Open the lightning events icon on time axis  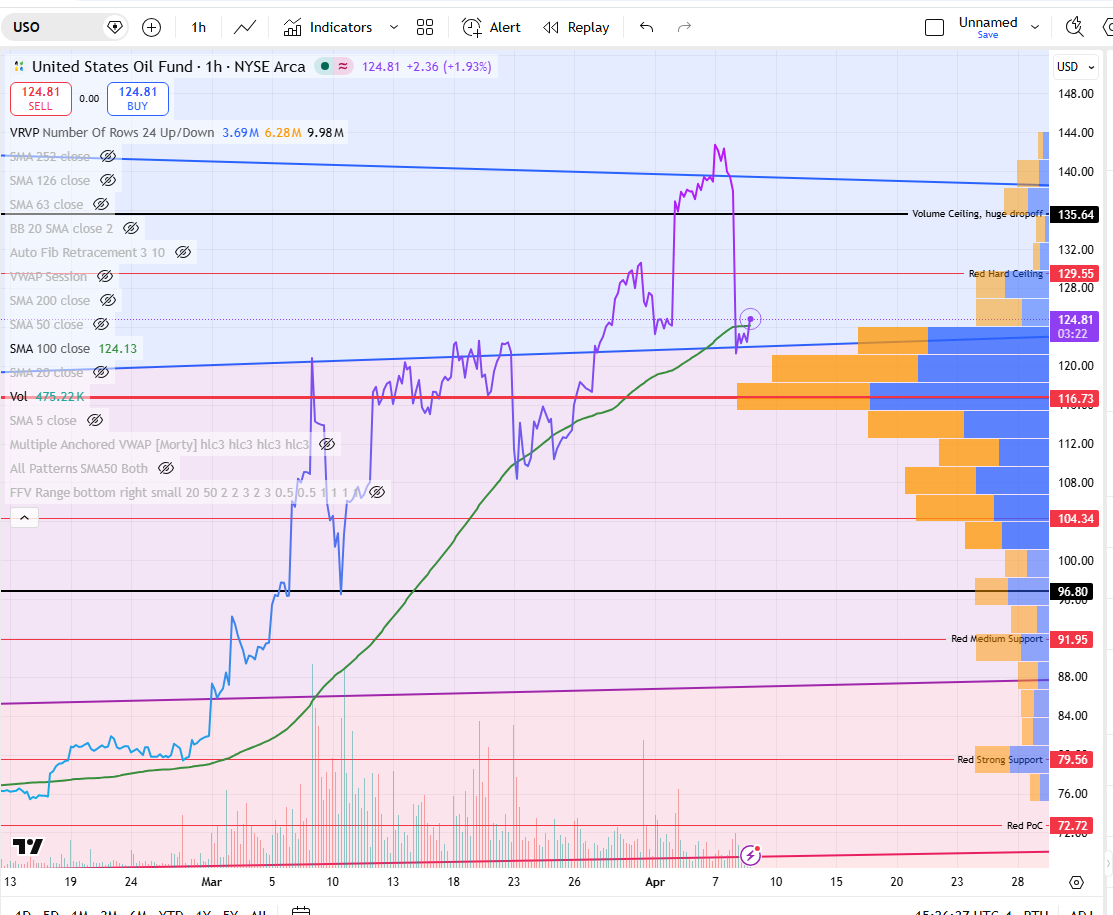click(750, 855)
